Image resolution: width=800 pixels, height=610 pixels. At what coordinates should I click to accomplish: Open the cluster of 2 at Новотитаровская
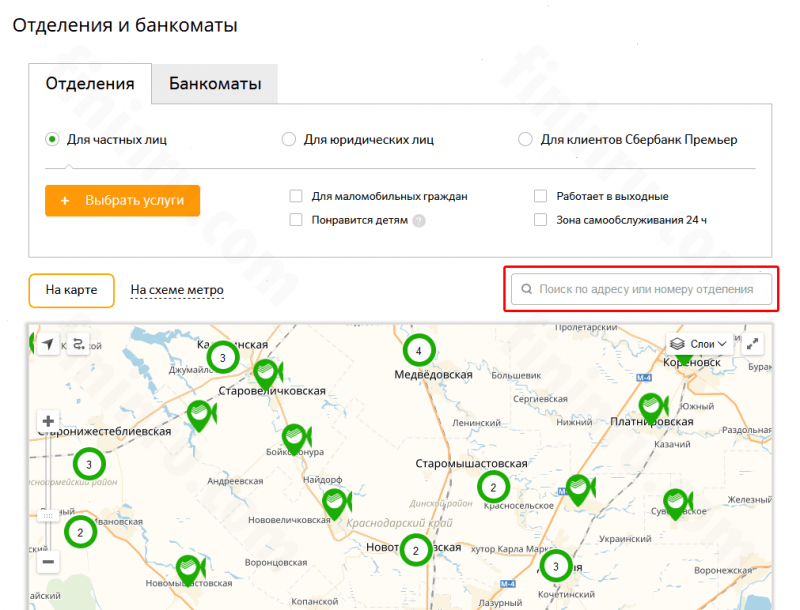click(x=416, y=550)
